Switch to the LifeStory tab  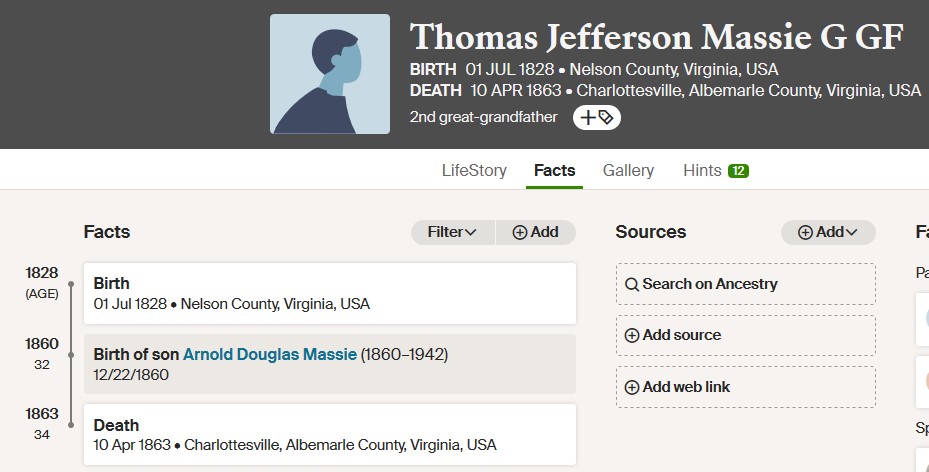click(474, 171)
